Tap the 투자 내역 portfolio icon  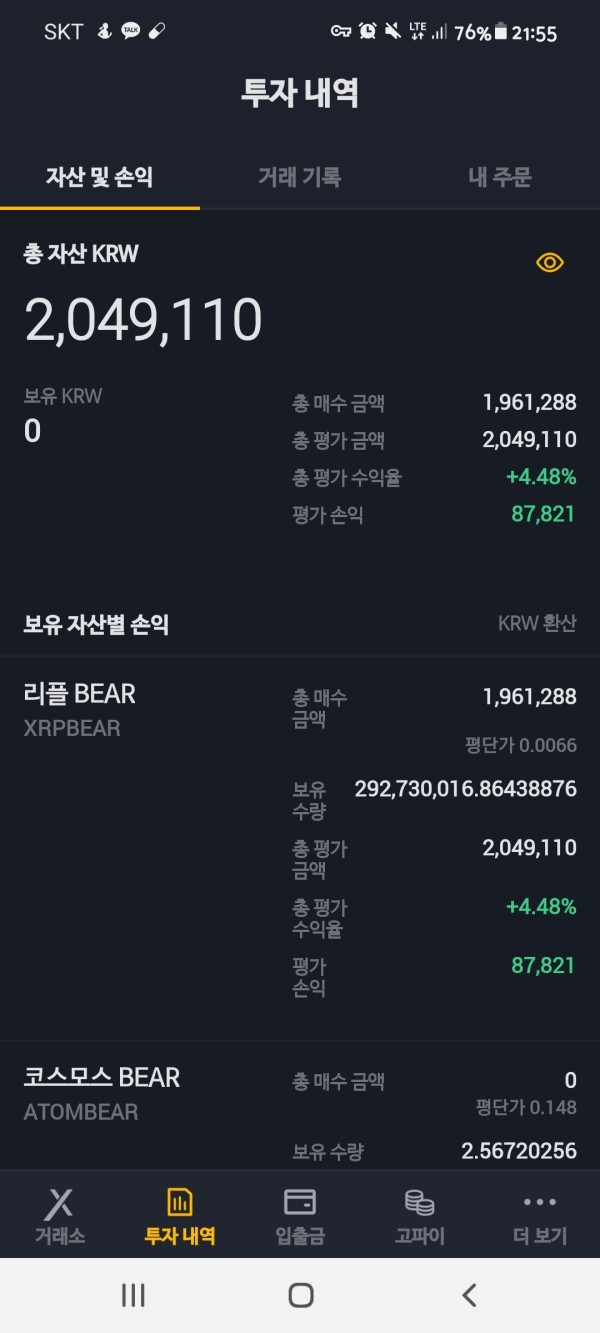(x=180, y=1215)
